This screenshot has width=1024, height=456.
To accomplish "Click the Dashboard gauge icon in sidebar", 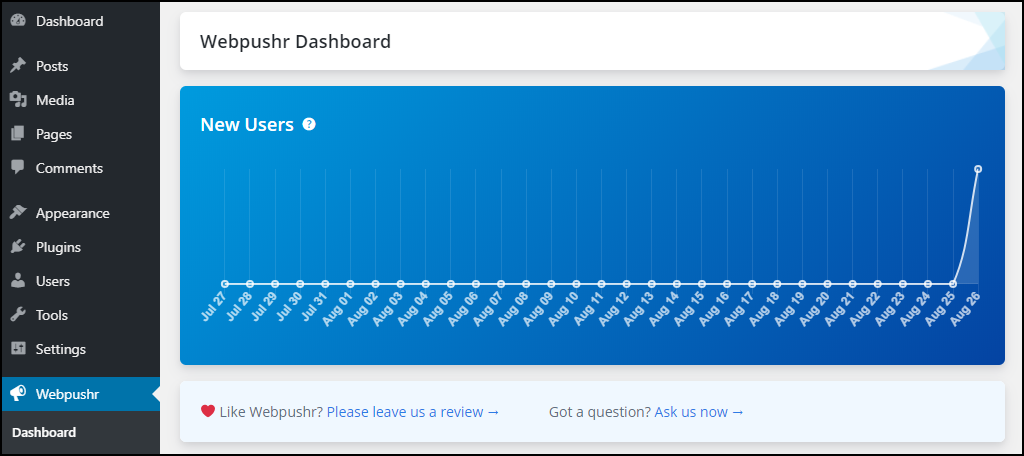I will (18, 21).
